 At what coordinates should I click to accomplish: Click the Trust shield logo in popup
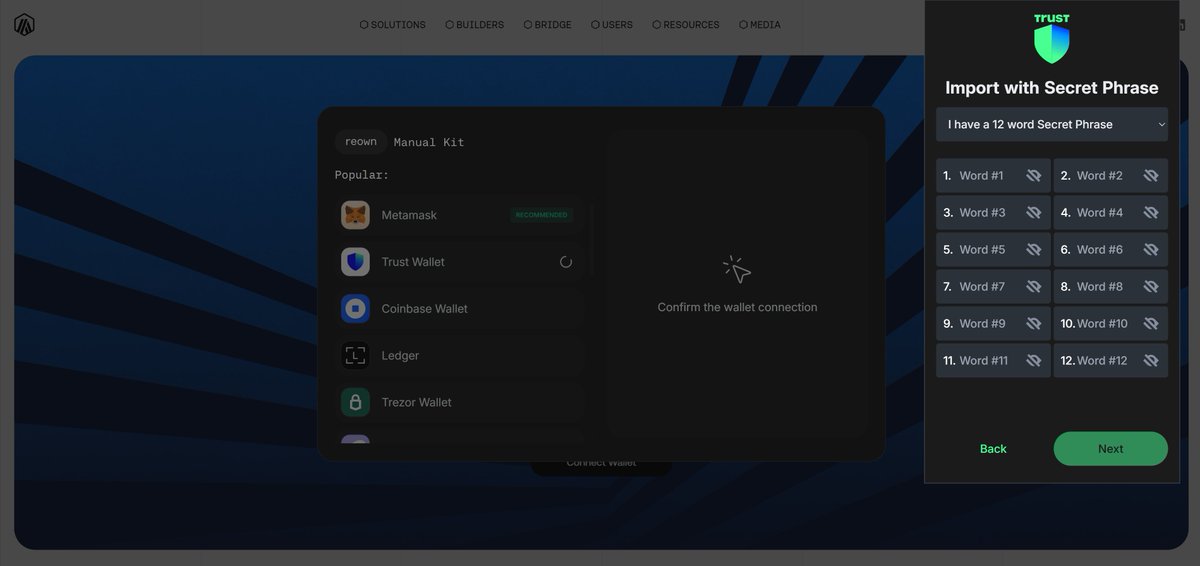1052,40
